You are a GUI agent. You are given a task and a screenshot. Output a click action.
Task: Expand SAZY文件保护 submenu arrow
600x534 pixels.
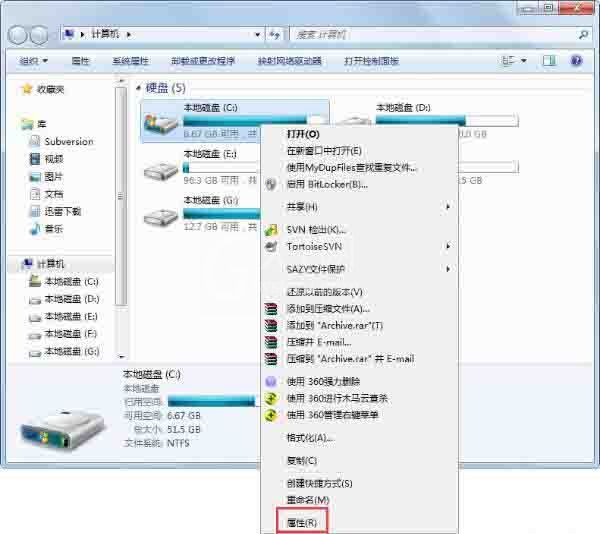pyautogui.click(x=448, y=269)
